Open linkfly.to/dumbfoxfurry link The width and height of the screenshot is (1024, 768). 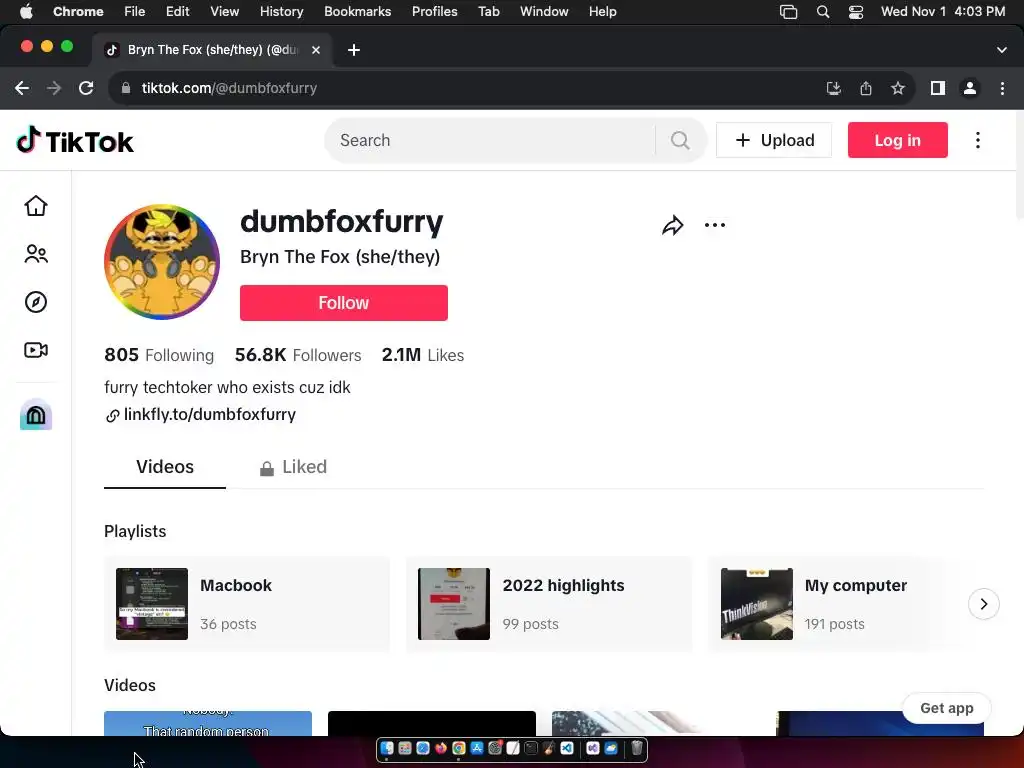tap(210, 415)
